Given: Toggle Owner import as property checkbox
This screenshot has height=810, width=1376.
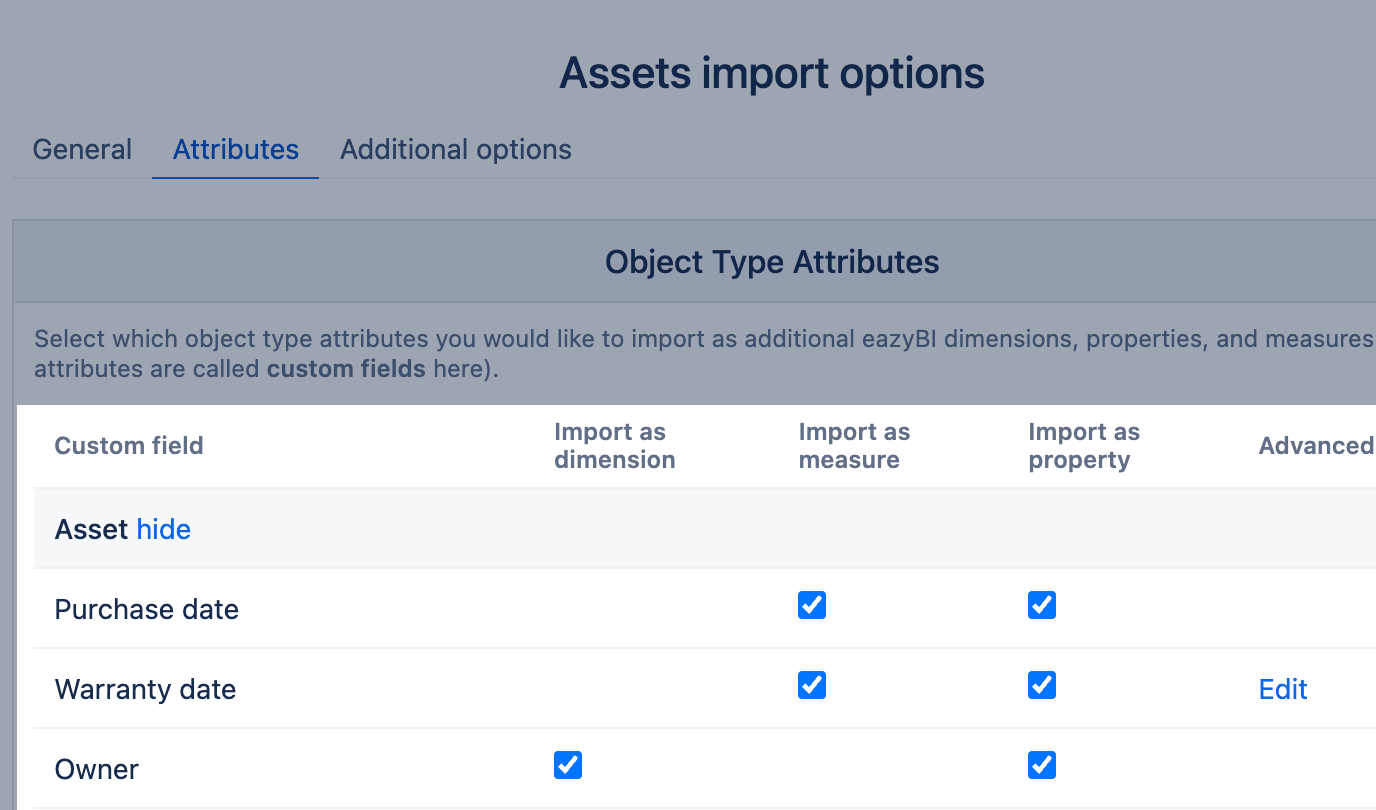Looking at the screenshot, I should [x=1042, y=766].
